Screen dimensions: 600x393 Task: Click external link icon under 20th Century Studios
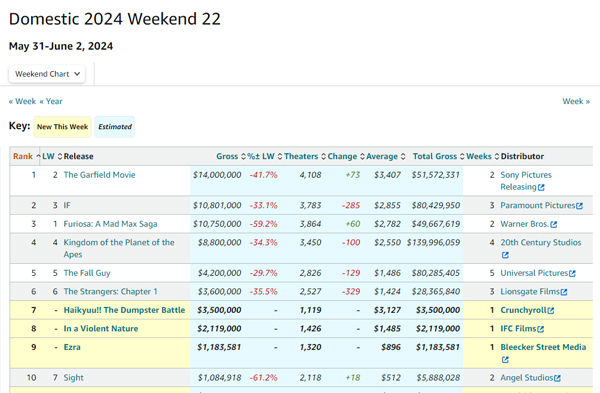pos(505,255)
